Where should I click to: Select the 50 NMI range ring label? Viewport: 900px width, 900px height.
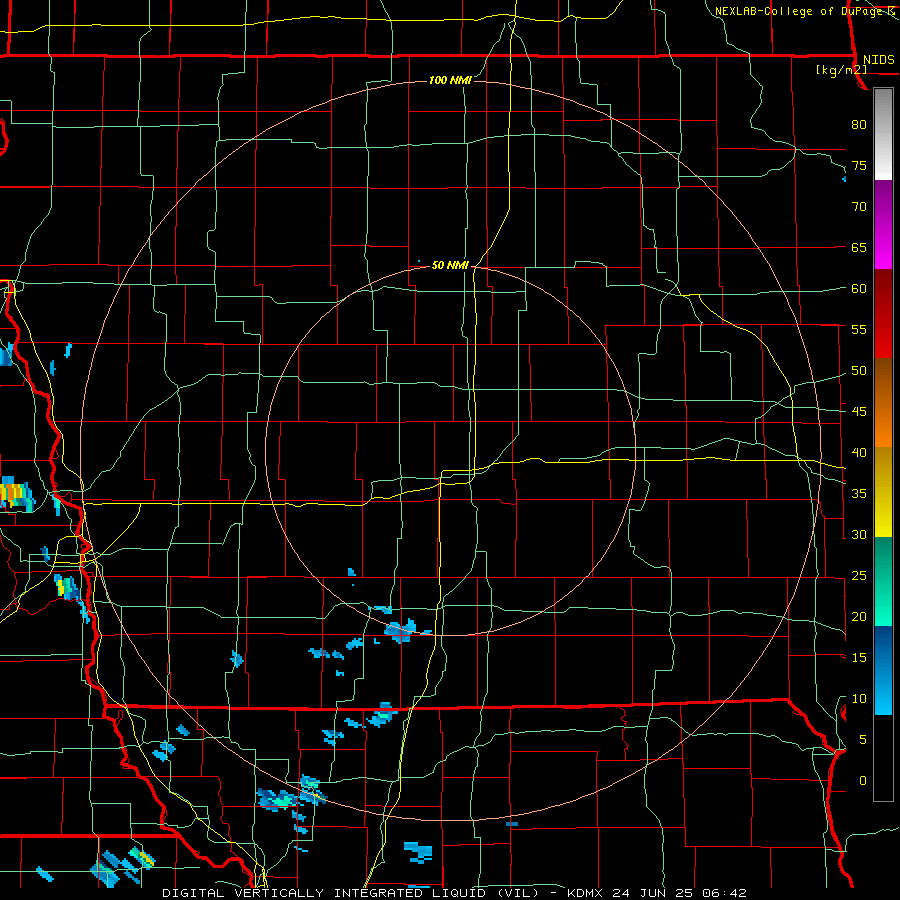coord(450,265)
